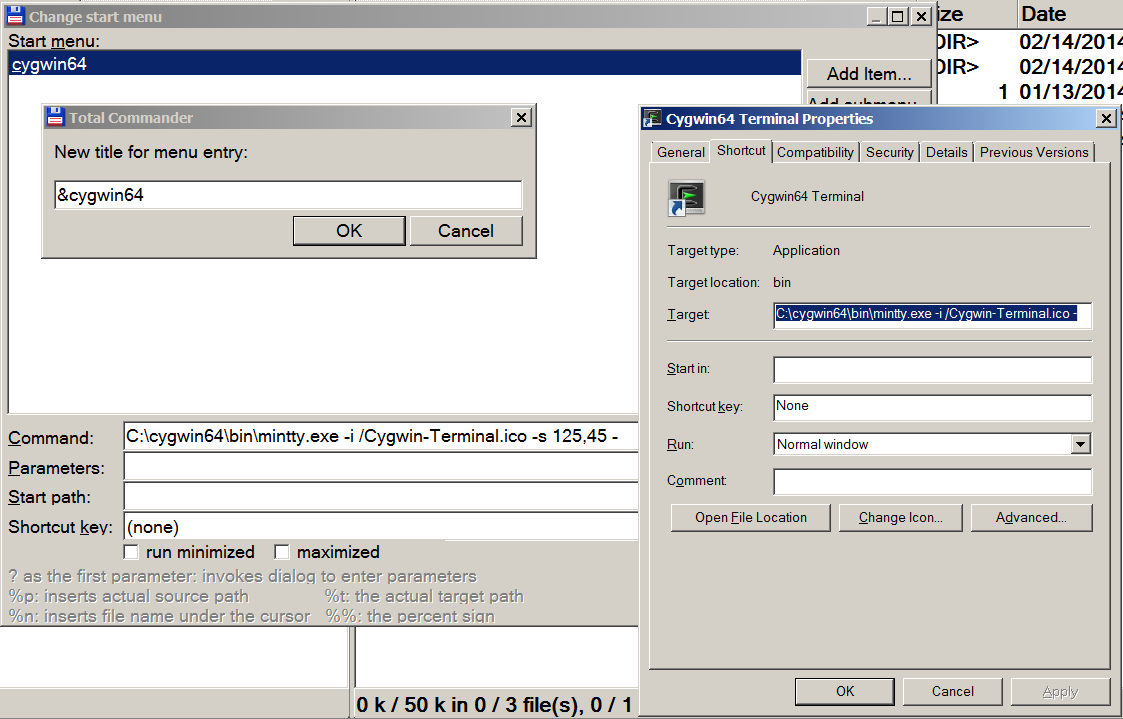This screenshot has width=1123, height=719.
Task: Switch to the Compatibility tab
Action: tap(815, 152)
